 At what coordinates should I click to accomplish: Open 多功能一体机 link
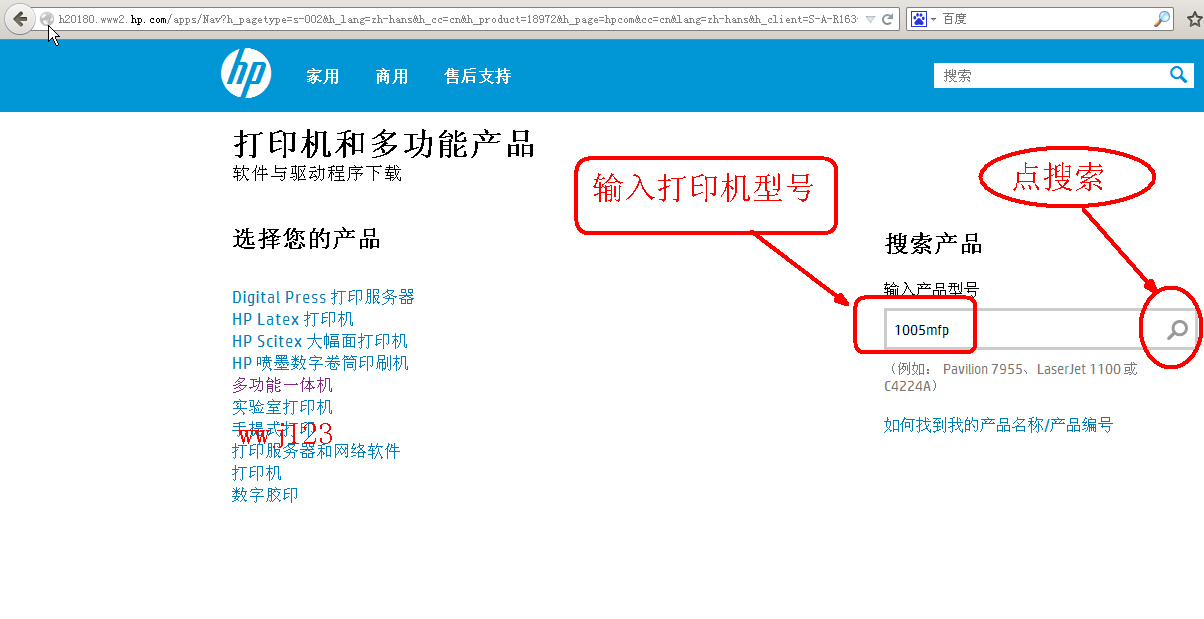click(x=282, y=385)
